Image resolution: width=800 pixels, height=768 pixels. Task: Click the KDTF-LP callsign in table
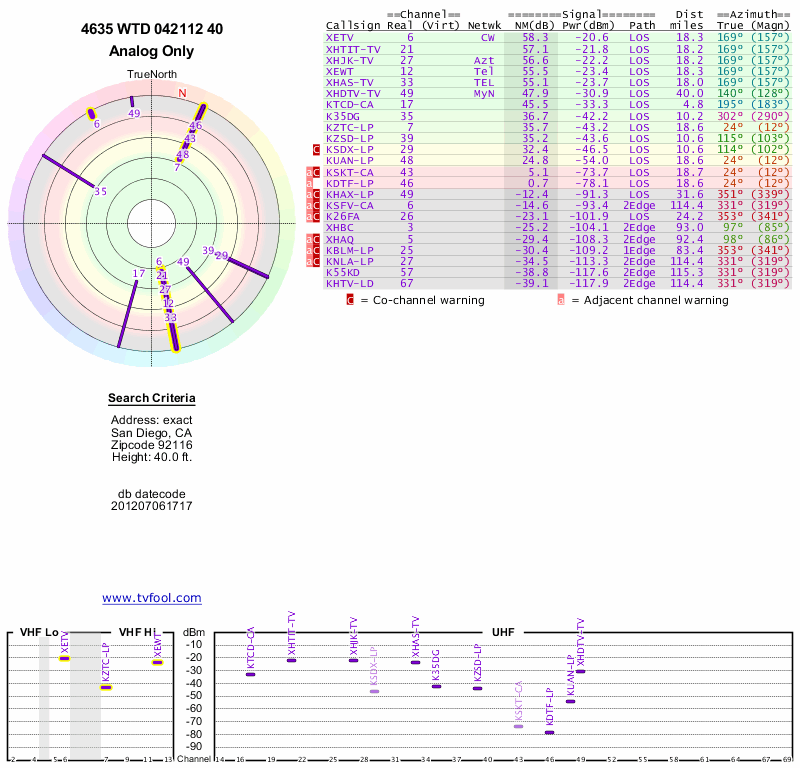coord(350,183)
